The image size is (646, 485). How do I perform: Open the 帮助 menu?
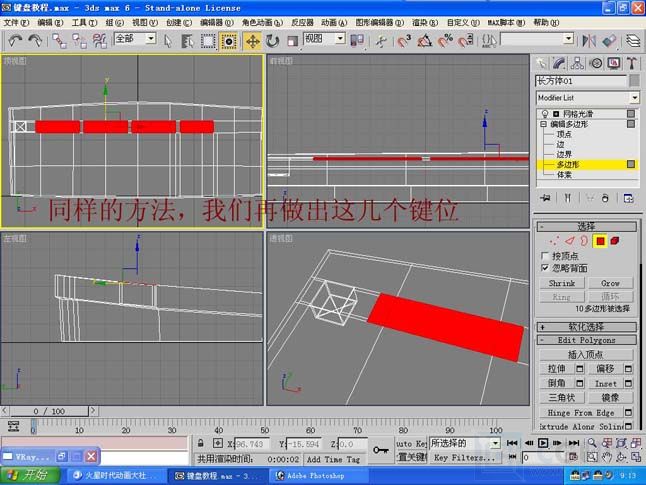[x=546, y=23]
